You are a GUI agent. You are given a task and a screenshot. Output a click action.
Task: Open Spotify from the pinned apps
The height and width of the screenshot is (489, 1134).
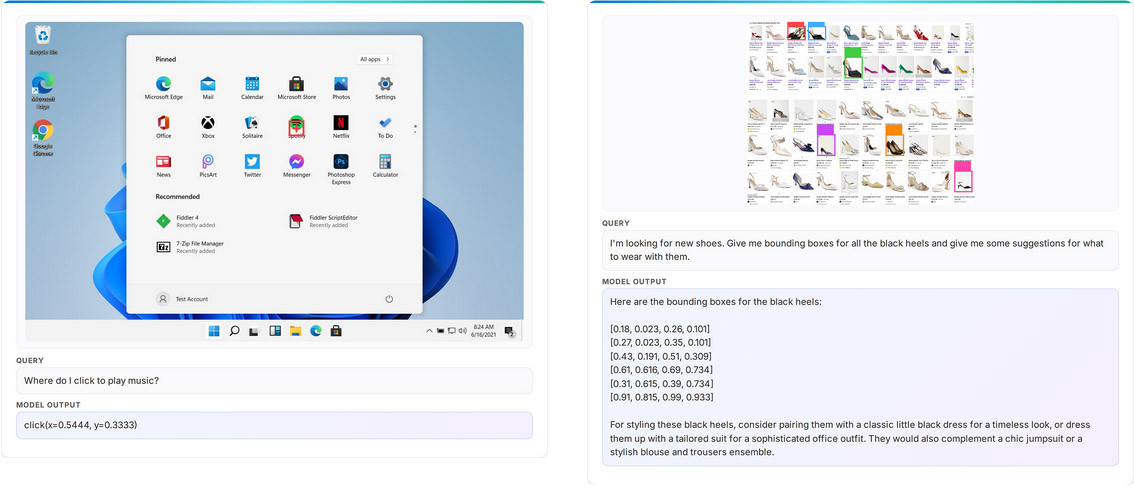point(297,125)
